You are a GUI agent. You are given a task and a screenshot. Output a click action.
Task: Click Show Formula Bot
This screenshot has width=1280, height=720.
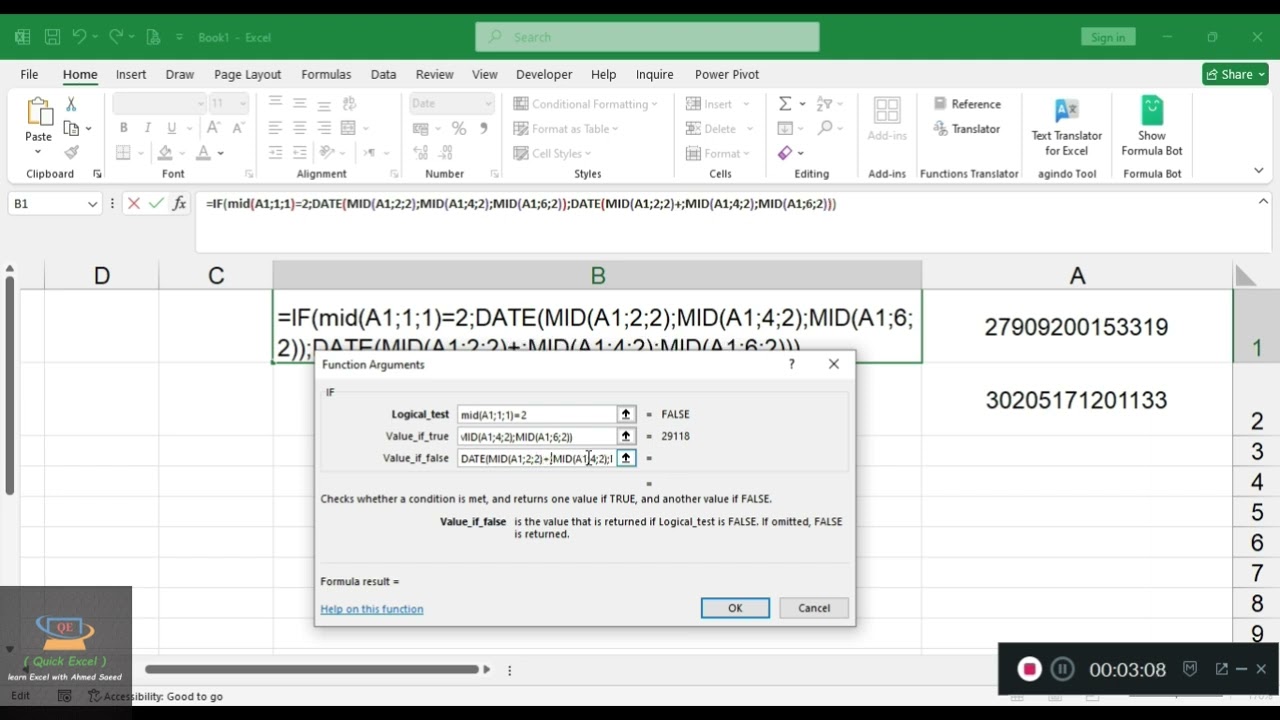[1152, 127]
